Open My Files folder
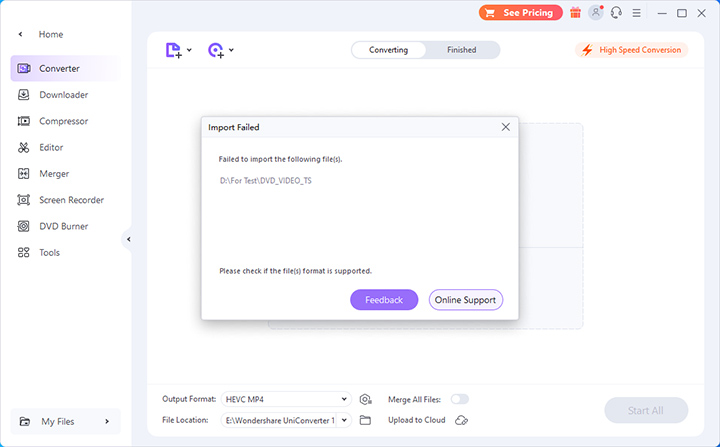 coord(66,421)
